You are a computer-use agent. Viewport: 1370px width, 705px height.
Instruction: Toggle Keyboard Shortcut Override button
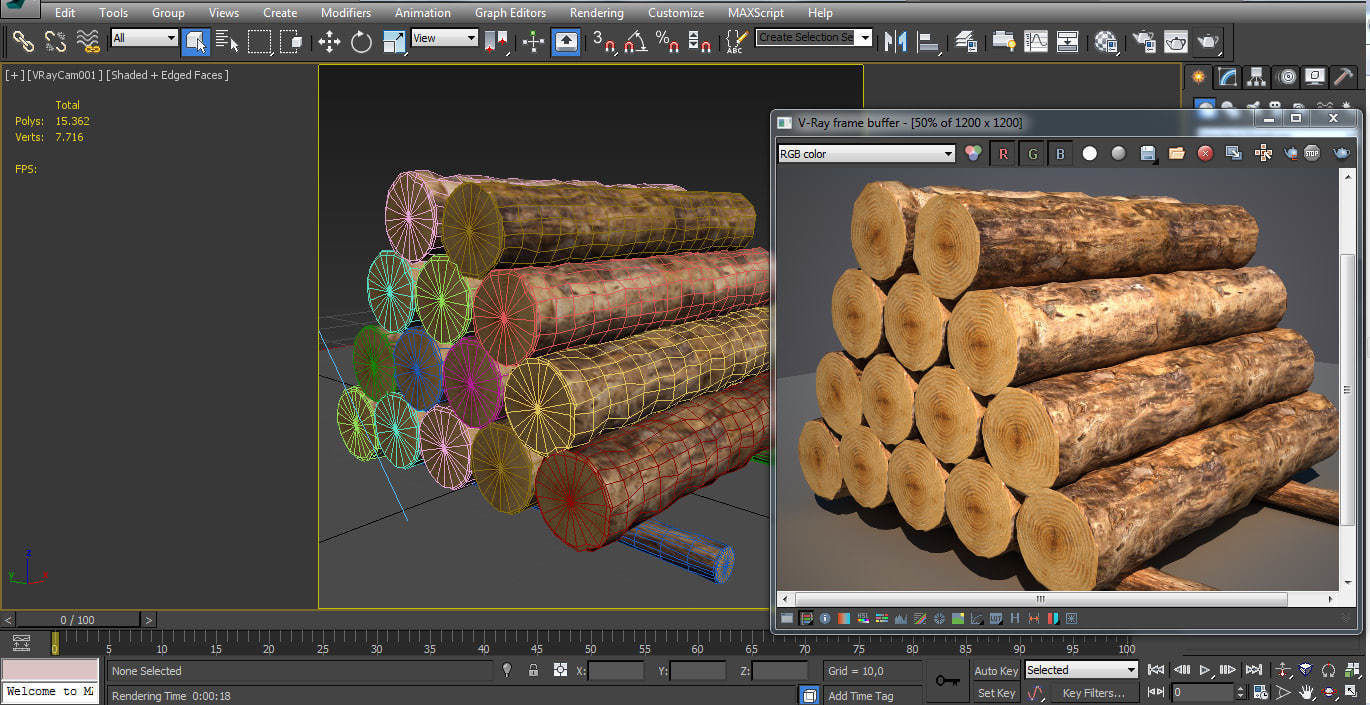click(x=566, y=41)
